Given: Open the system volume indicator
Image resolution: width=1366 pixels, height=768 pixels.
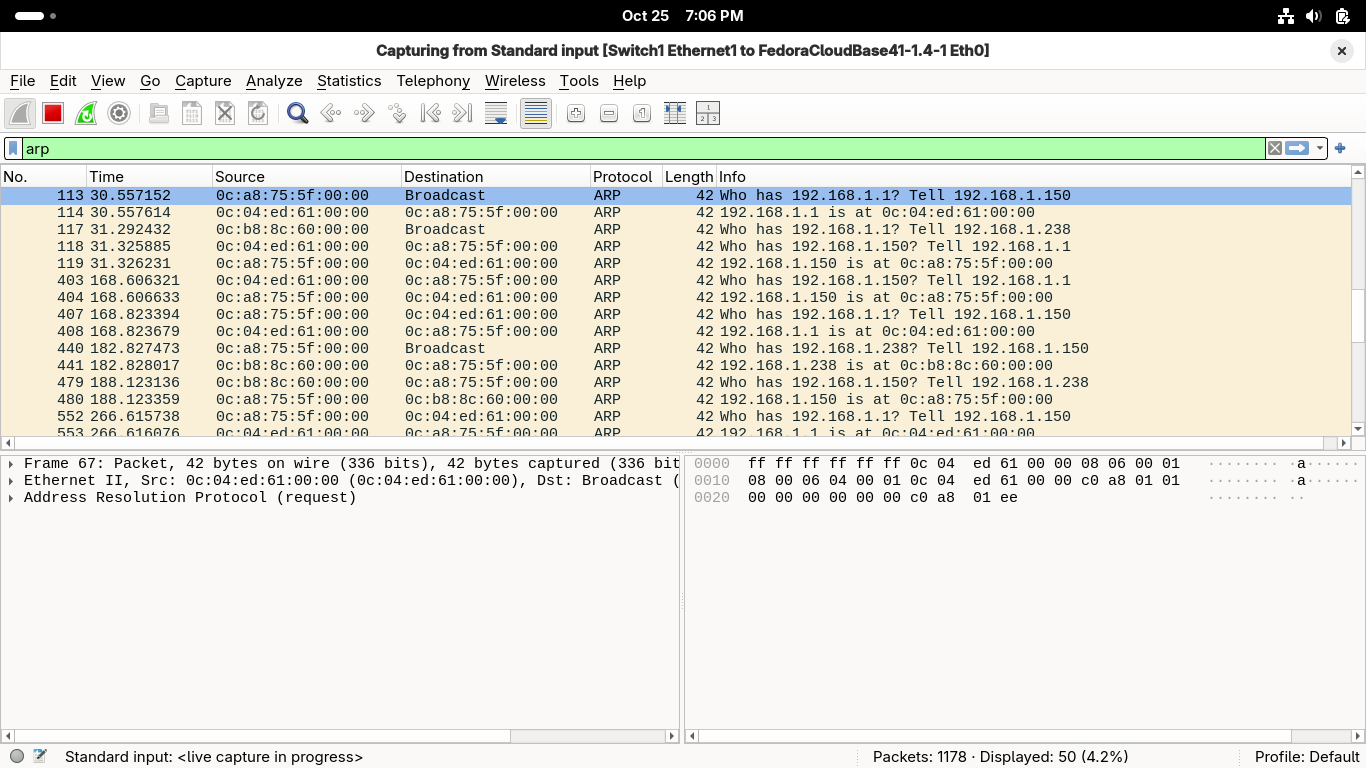Looking at the screenshot, I should pyautogui.click(x=1314, y=16).
